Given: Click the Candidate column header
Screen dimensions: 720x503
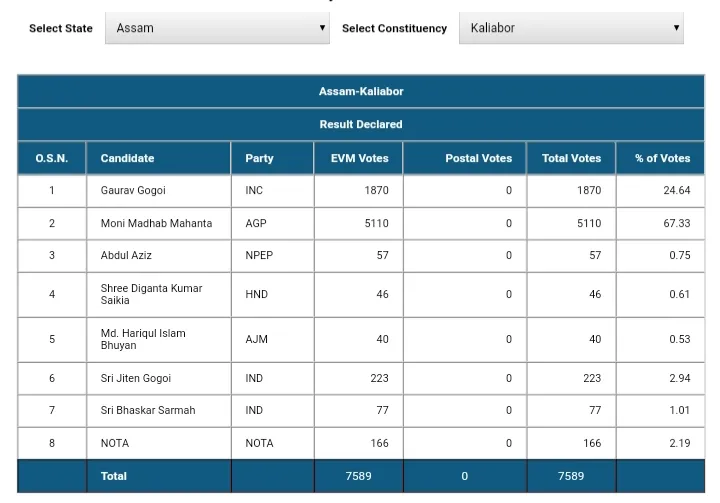Looking at the screenshot, I should click(127, 158).
